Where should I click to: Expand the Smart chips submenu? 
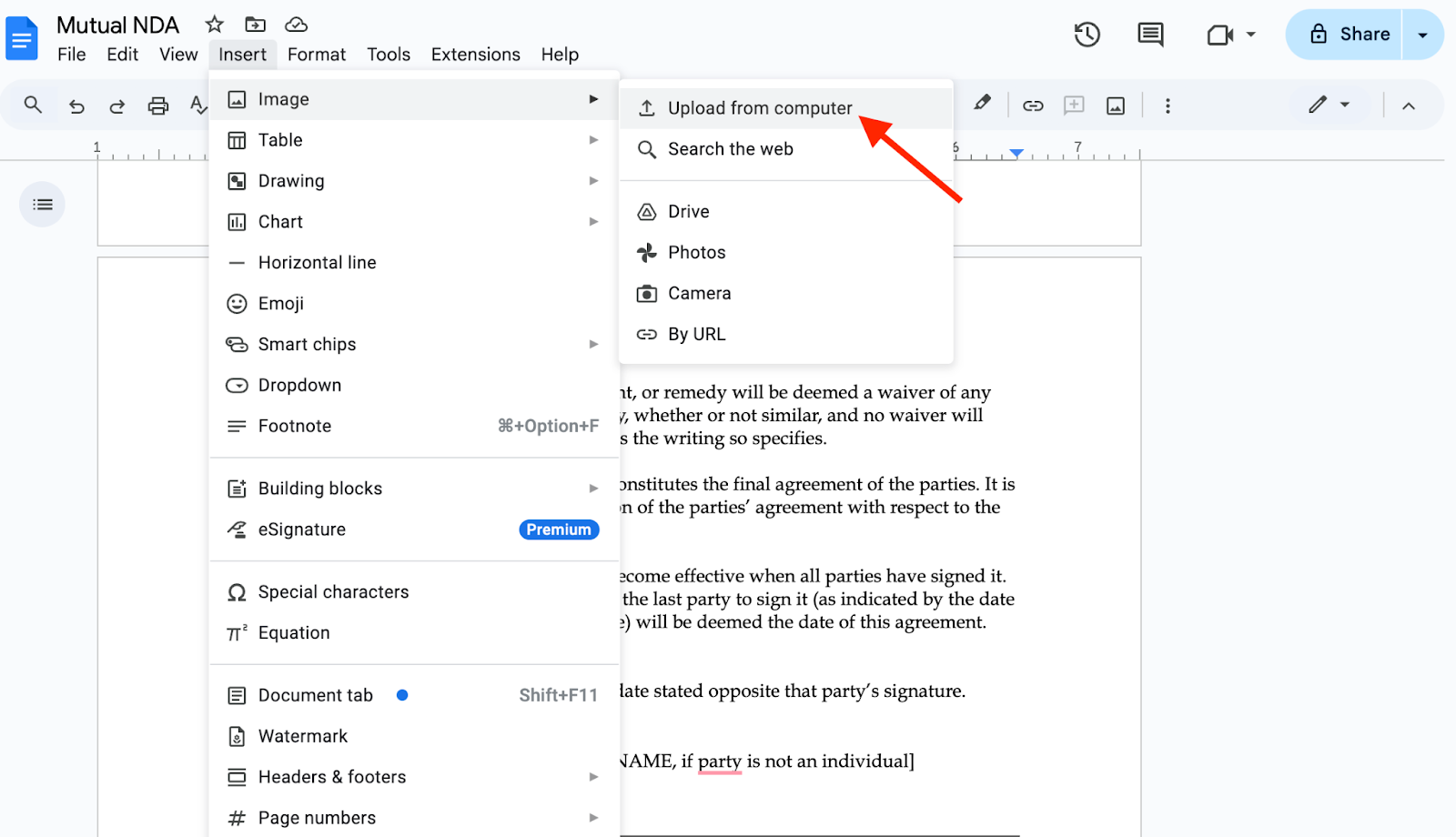coord(414,345)
